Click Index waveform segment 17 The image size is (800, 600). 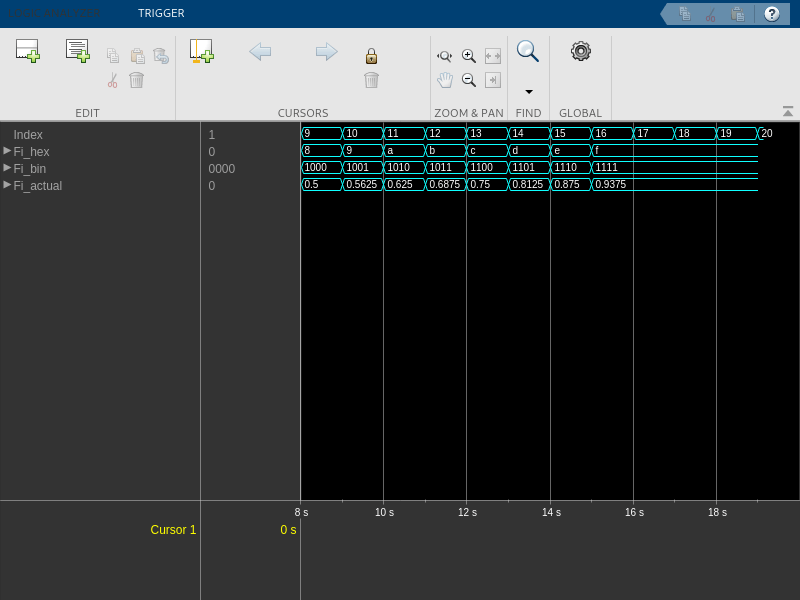pos(654,133)
